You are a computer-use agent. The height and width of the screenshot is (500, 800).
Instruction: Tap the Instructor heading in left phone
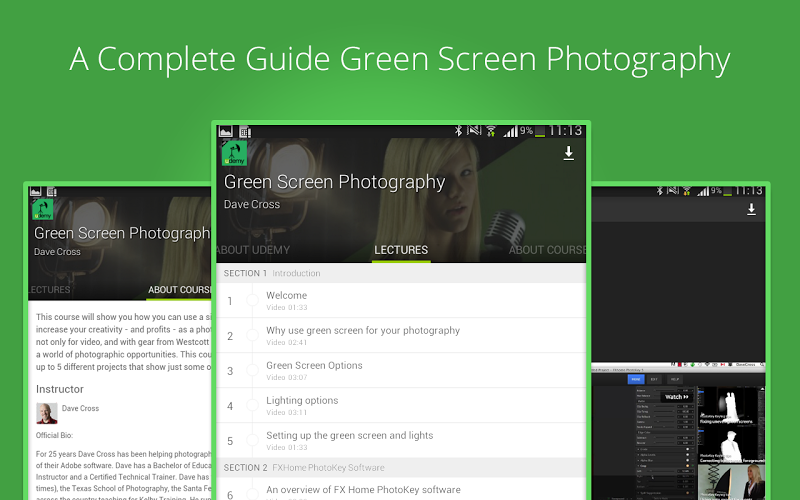pyautogui.click(x=60, y=389)
